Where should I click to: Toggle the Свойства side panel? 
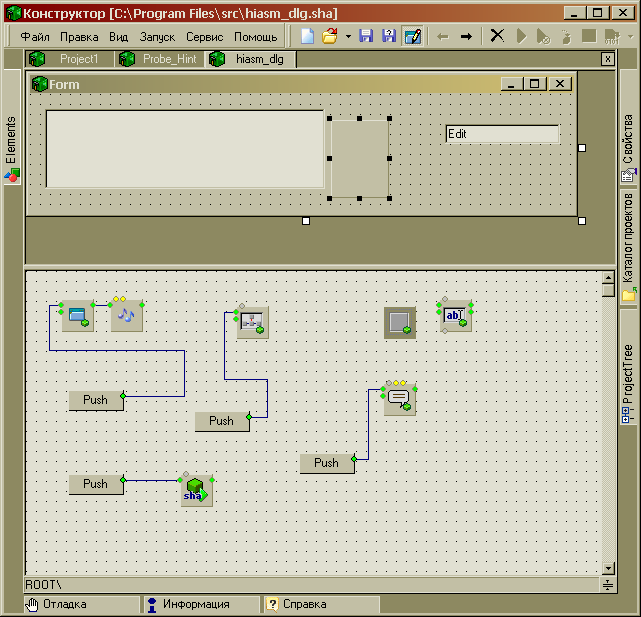pyautogui.click(x=628, y=146)
